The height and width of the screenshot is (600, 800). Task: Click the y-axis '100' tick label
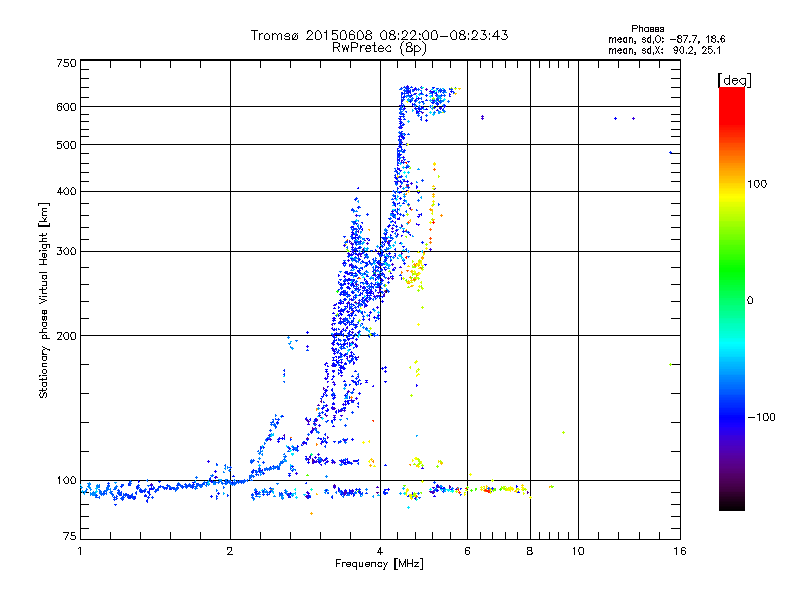tap(66, 480)
